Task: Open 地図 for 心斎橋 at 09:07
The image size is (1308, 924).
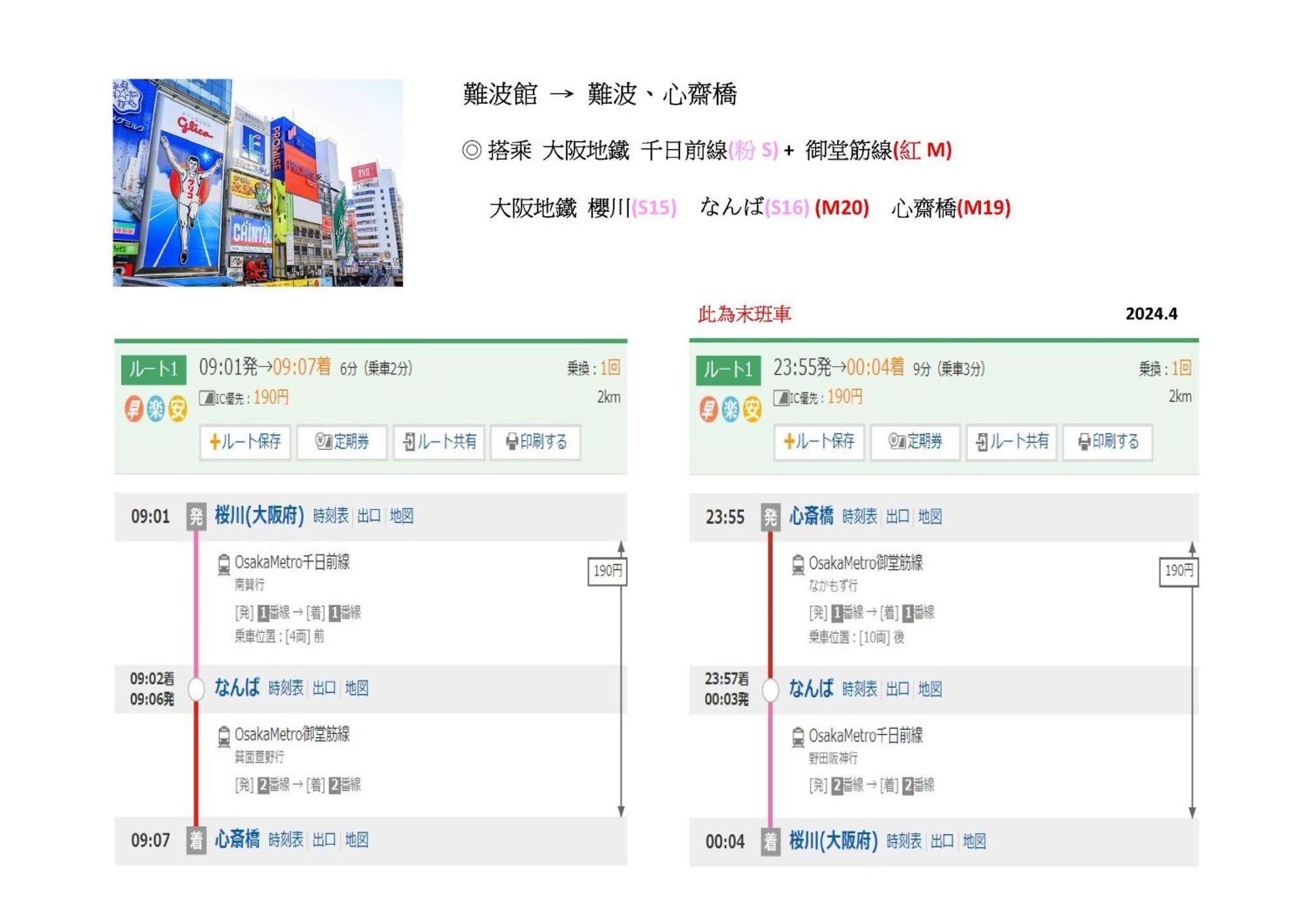Action: pyautogui.click(x=357, y=840)
